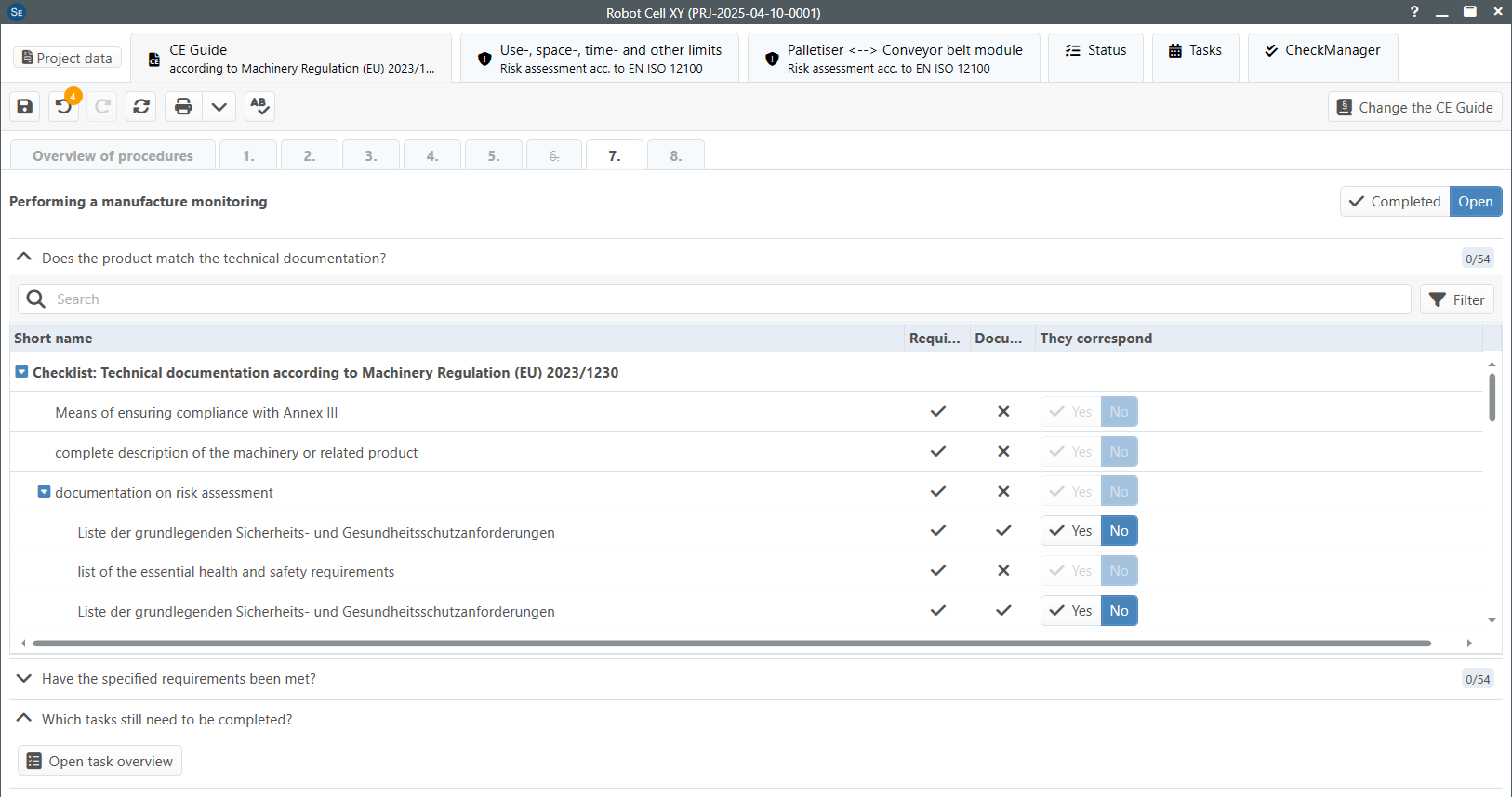Mark the procedure step as Completed
This screenshot has width=1512, height=797.
point(1395,202)
